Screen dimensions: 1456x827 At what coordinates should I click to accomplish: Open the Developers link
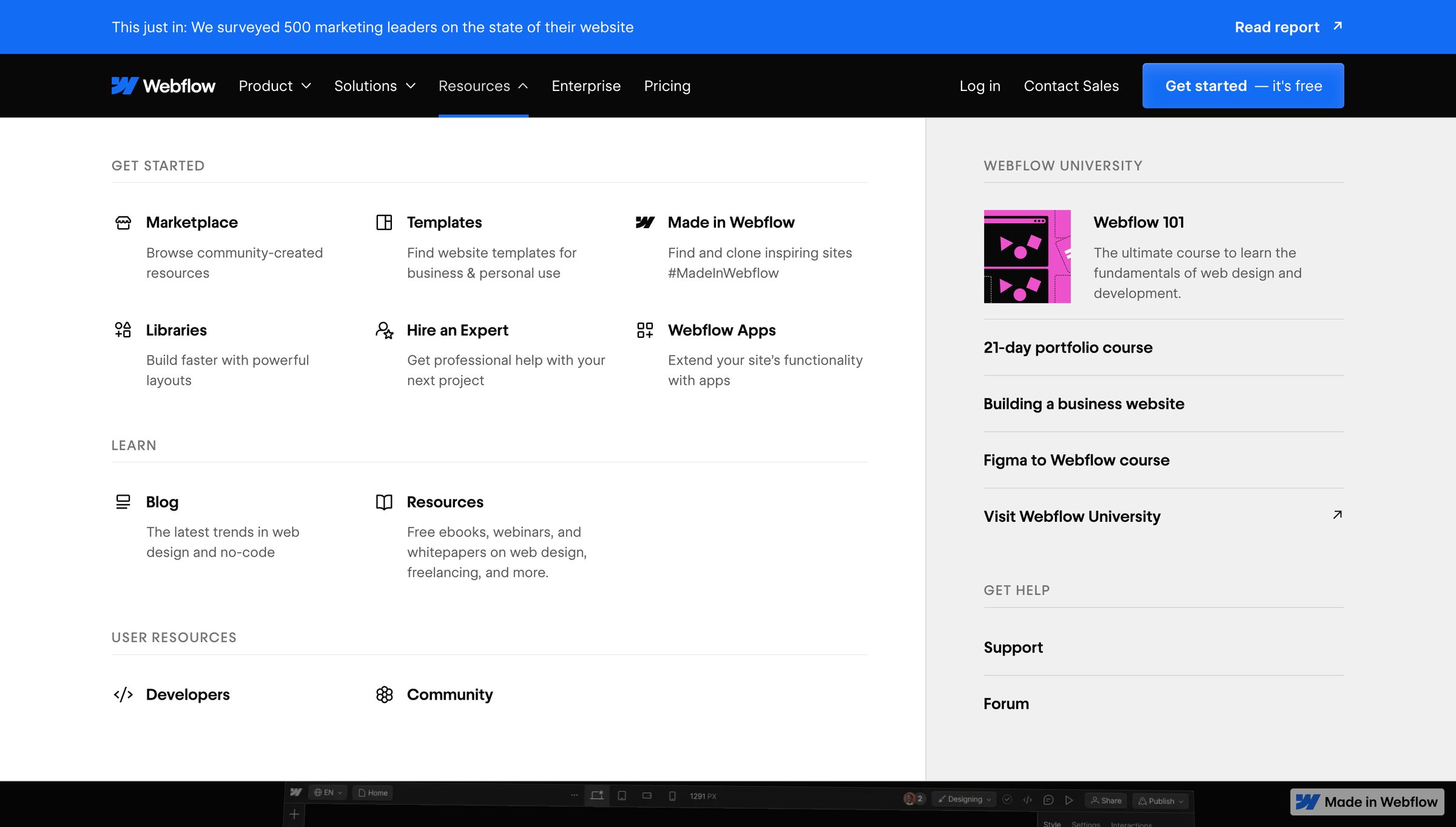coord(188,694)
